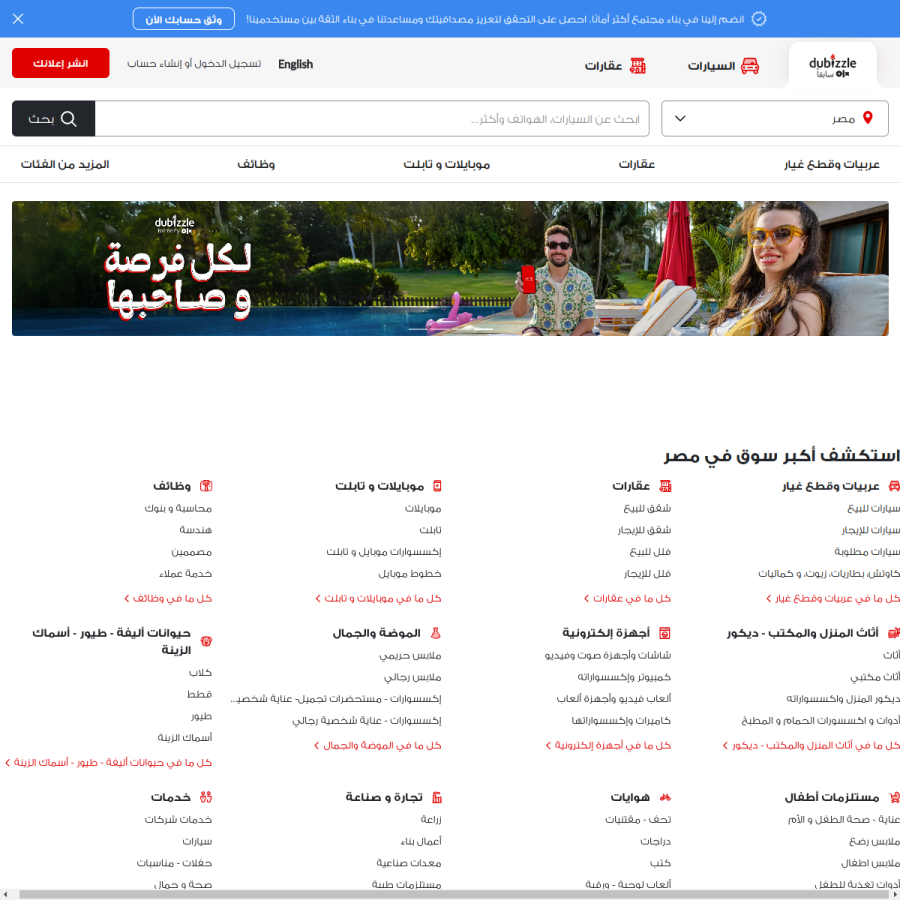The width and height of the screenshot is (900, 900).
Task: Click the بحث search button
Action: 53,119
